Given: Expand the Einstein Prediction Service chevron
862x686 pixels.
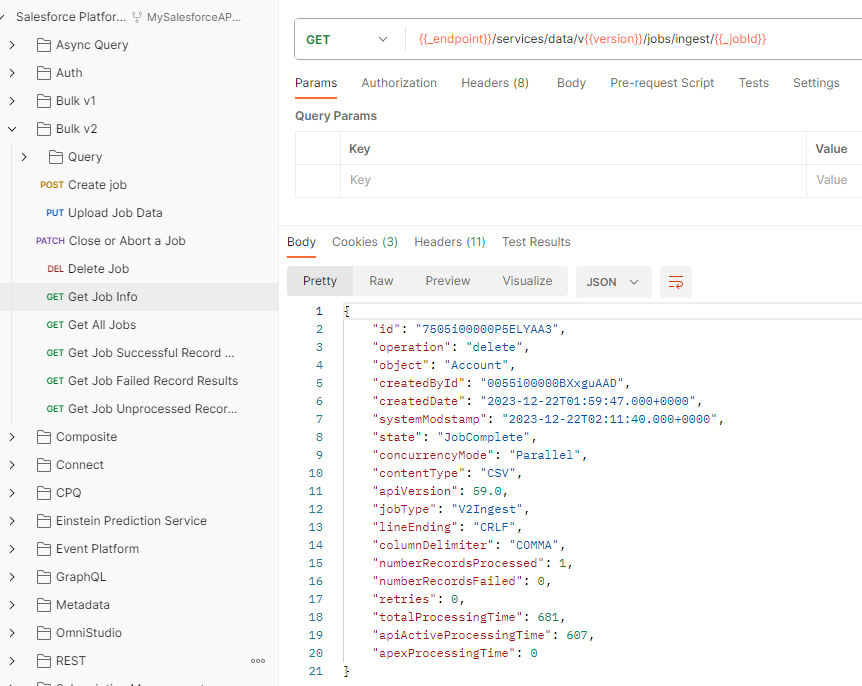Looking at the screenshot, I should [x=12, y=521].
